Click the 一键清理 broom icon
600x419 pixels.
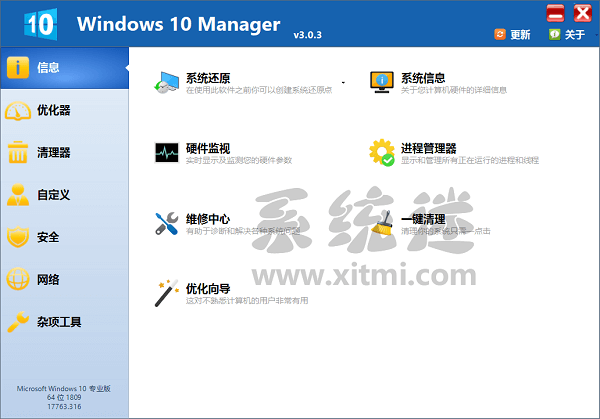(x=383, y=223)
